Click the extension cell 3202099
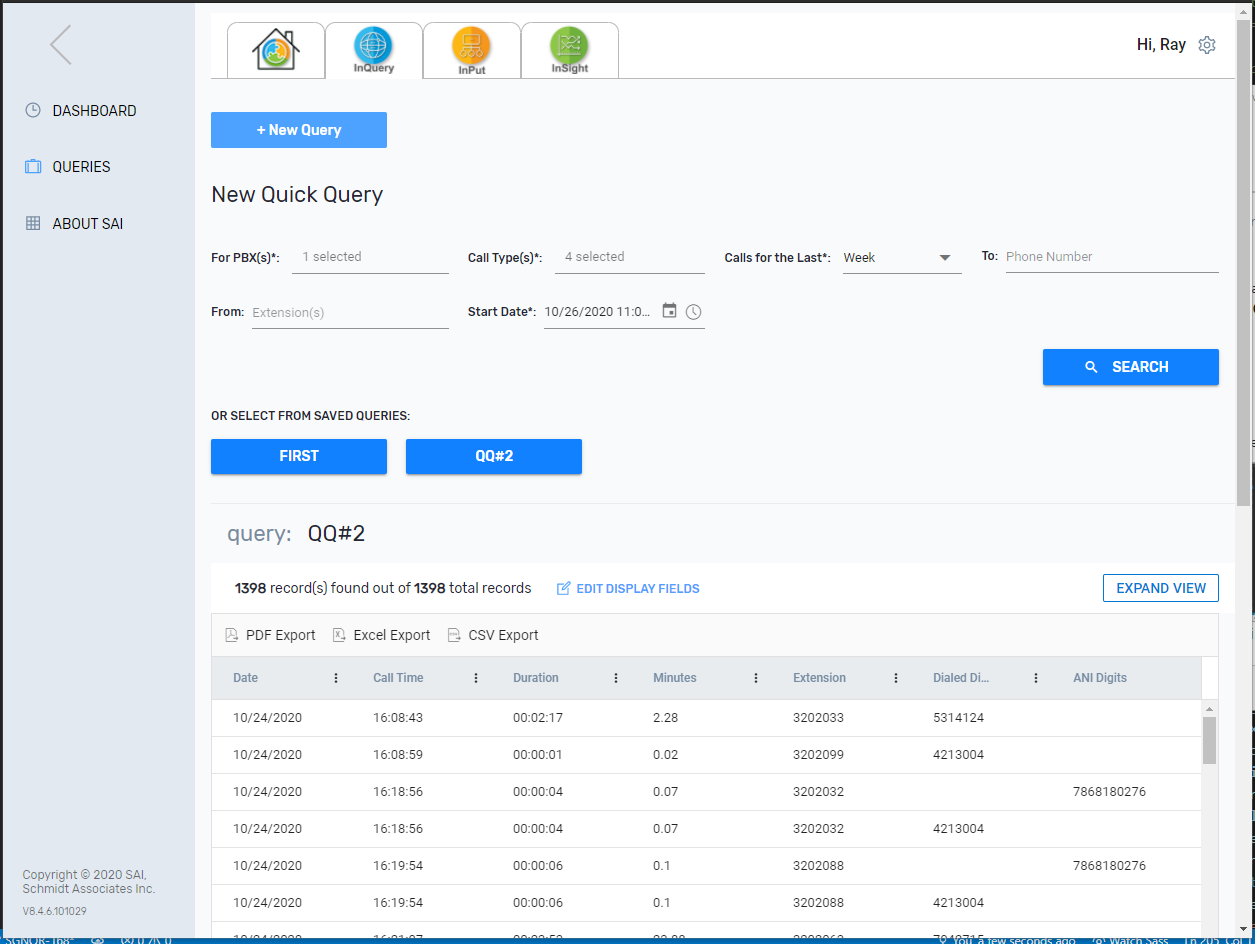 (818, 755)
